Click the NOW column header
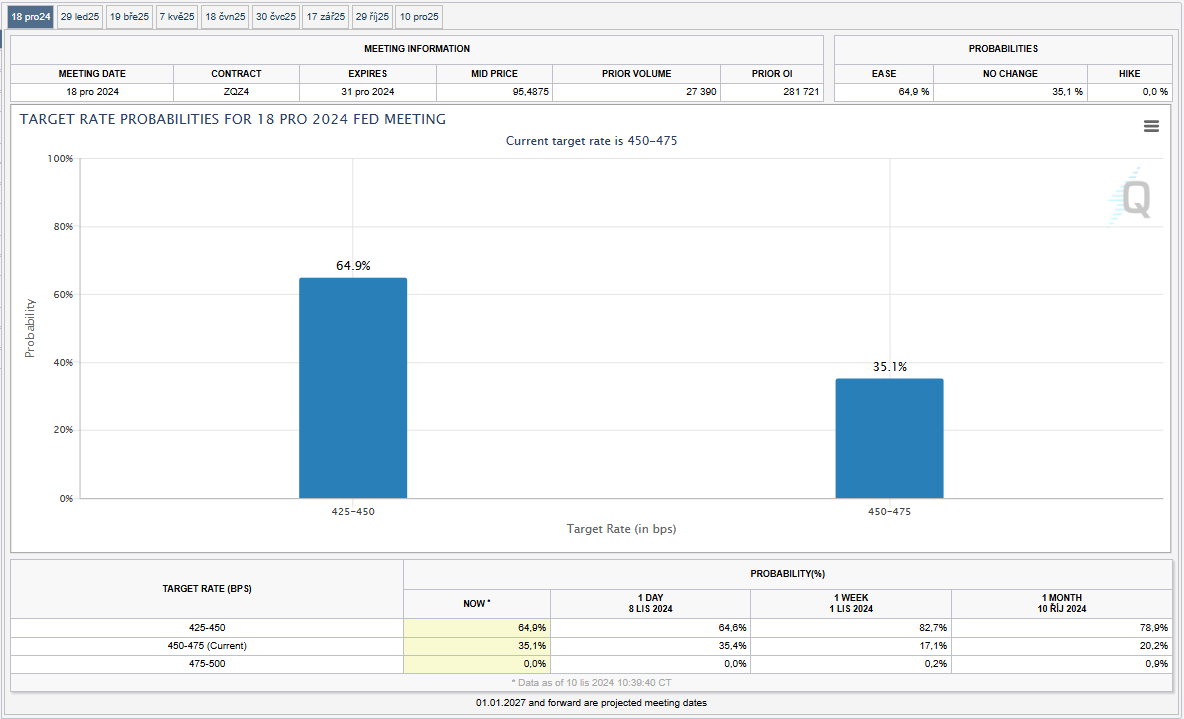The image size is (1184, 719). [x=476, y=603]
